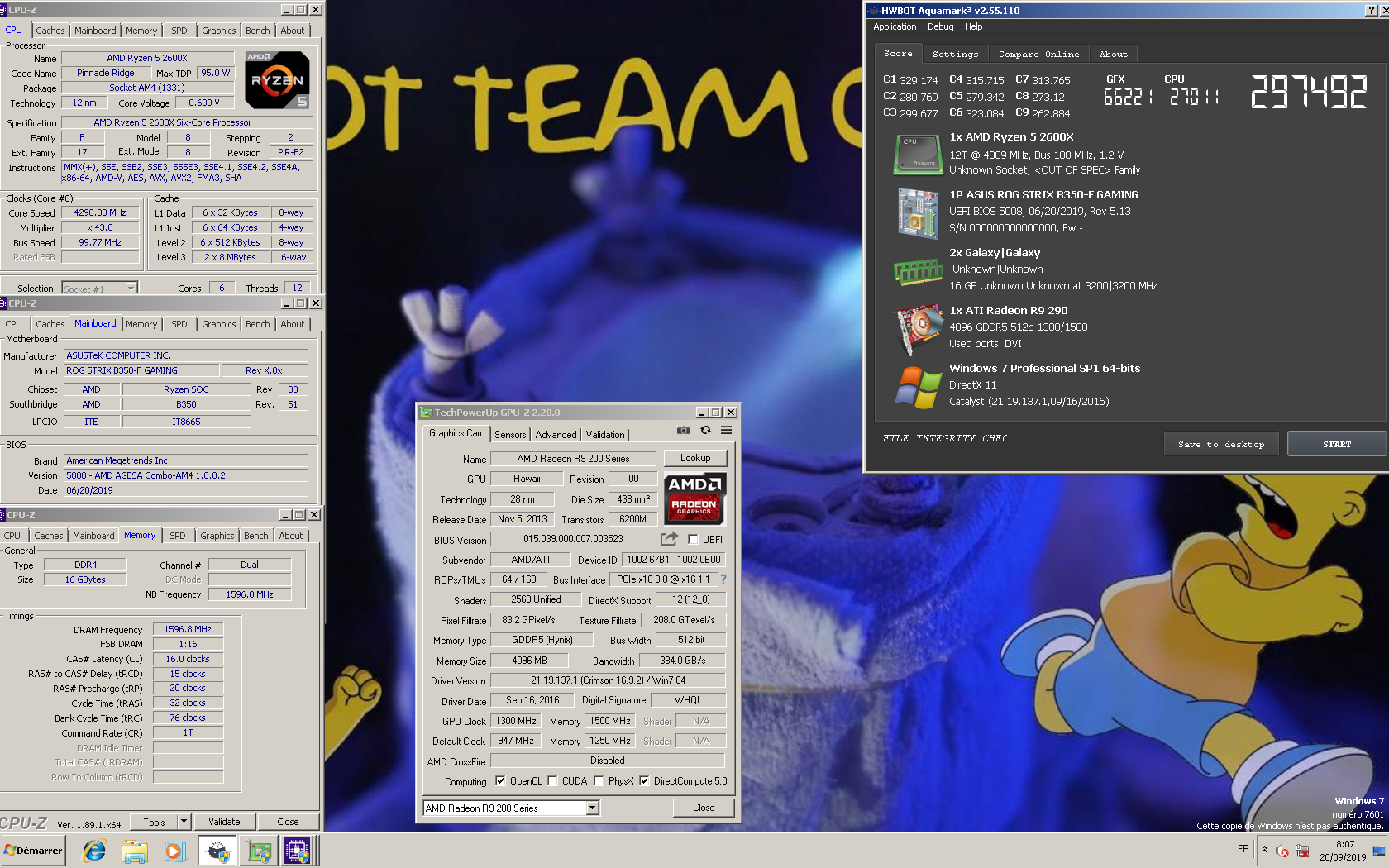This screenshot has width=1389, height=868.
Task: Switch to Advanced tab in GPU-Z
Action: [x=556, y=434]
